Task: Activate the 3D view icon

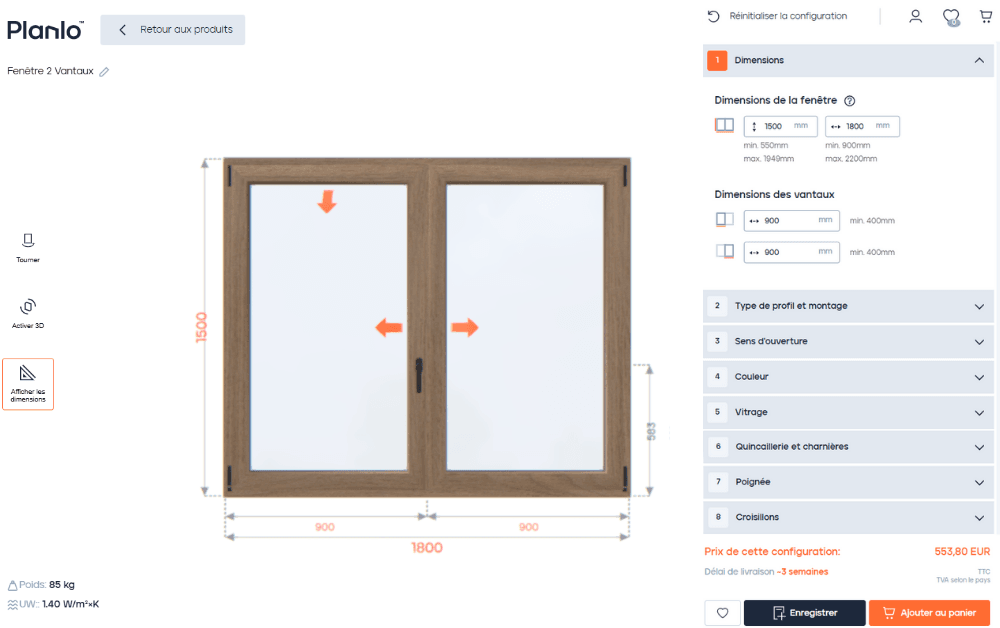Action: coord(28,306)
